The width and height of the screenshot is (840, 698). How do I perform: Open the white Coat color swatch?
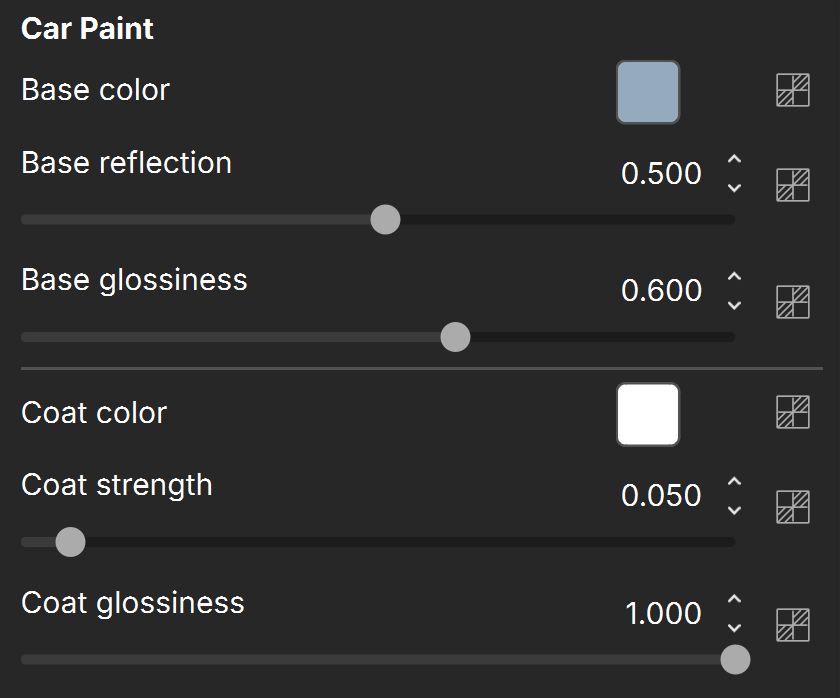648,415
